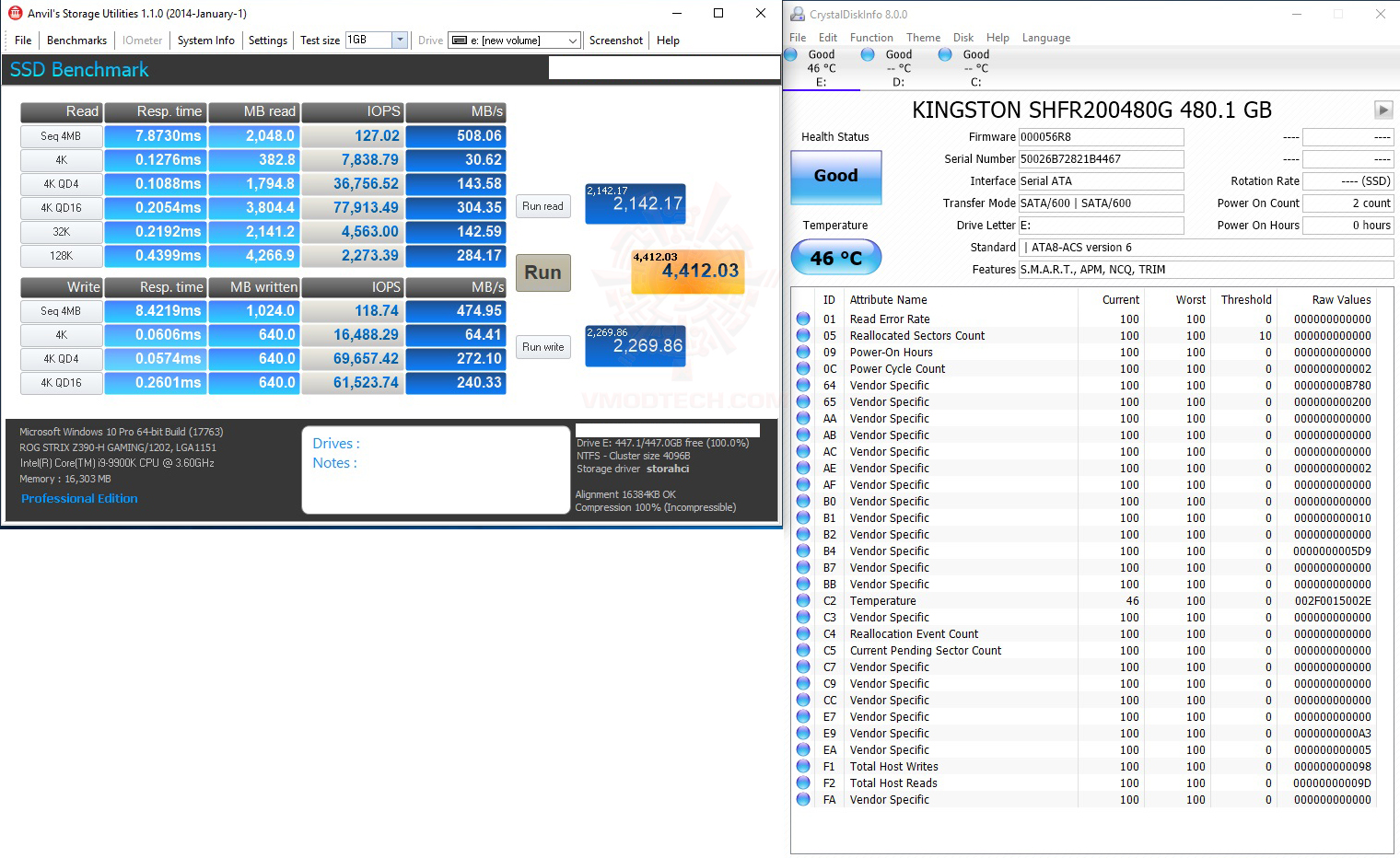Click the status orb for attribute ID FA
Image resolution: width=1400 pixels, height=858 pixels.
803,800
